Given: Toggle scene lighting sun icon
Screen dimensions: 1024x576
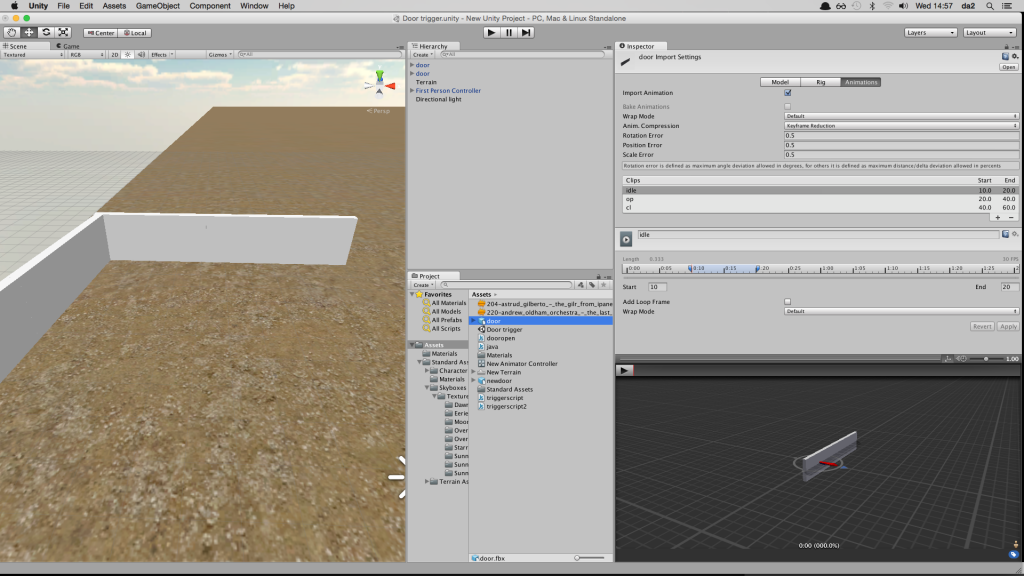Looking at the screenshot, I should [x=127, y=55].
